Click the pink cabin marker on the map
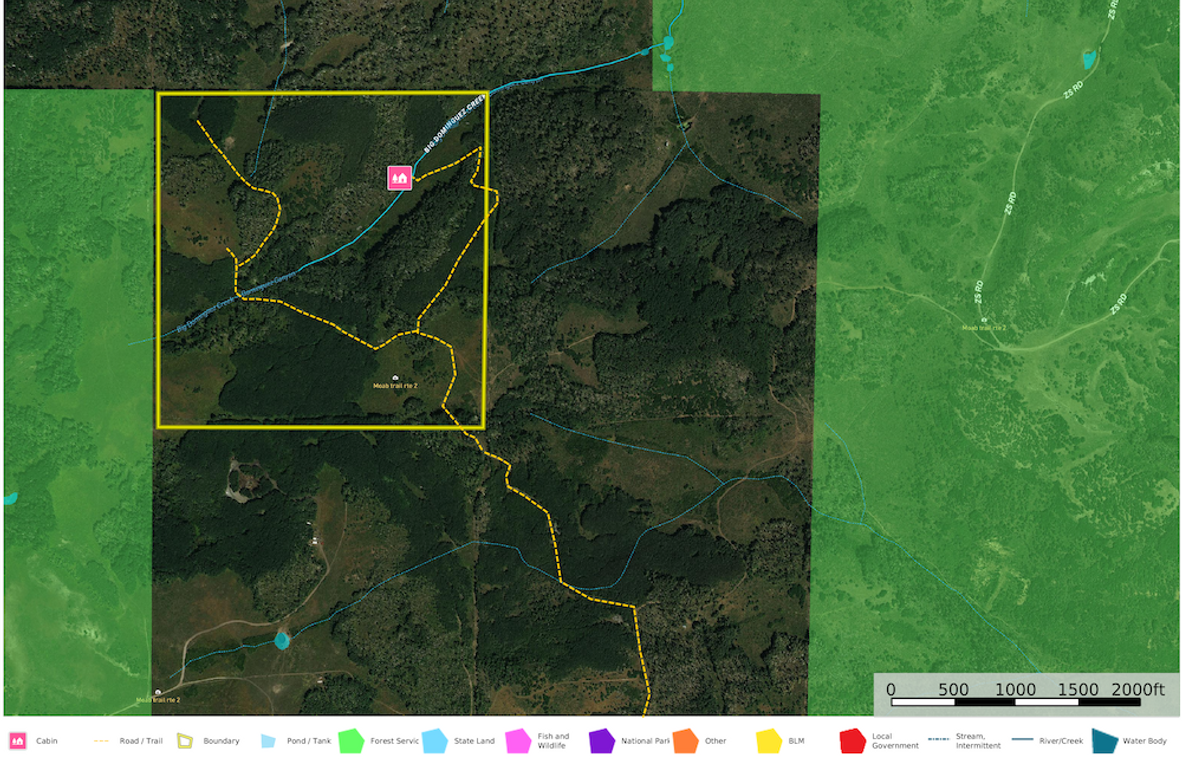Image resolution: width=1182 pixels, height=772 pixels. point(400,177)
